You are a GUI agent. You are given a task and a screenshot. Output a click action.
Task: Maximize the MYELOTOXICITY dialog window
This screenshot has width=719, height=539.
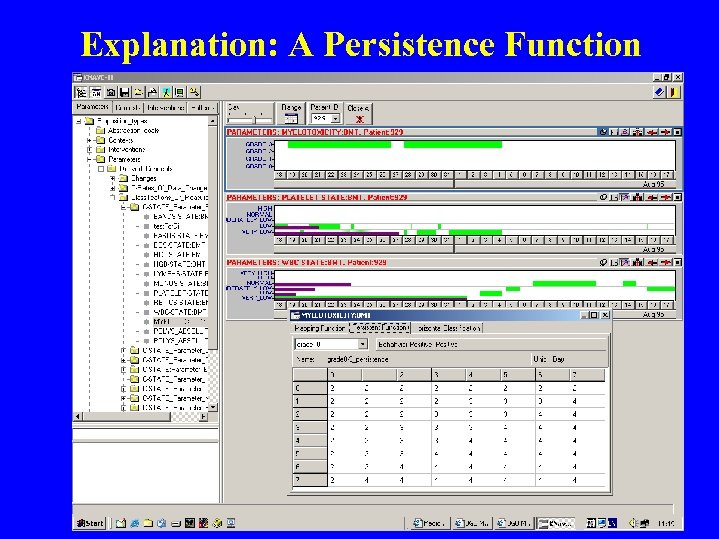[594, 315]
